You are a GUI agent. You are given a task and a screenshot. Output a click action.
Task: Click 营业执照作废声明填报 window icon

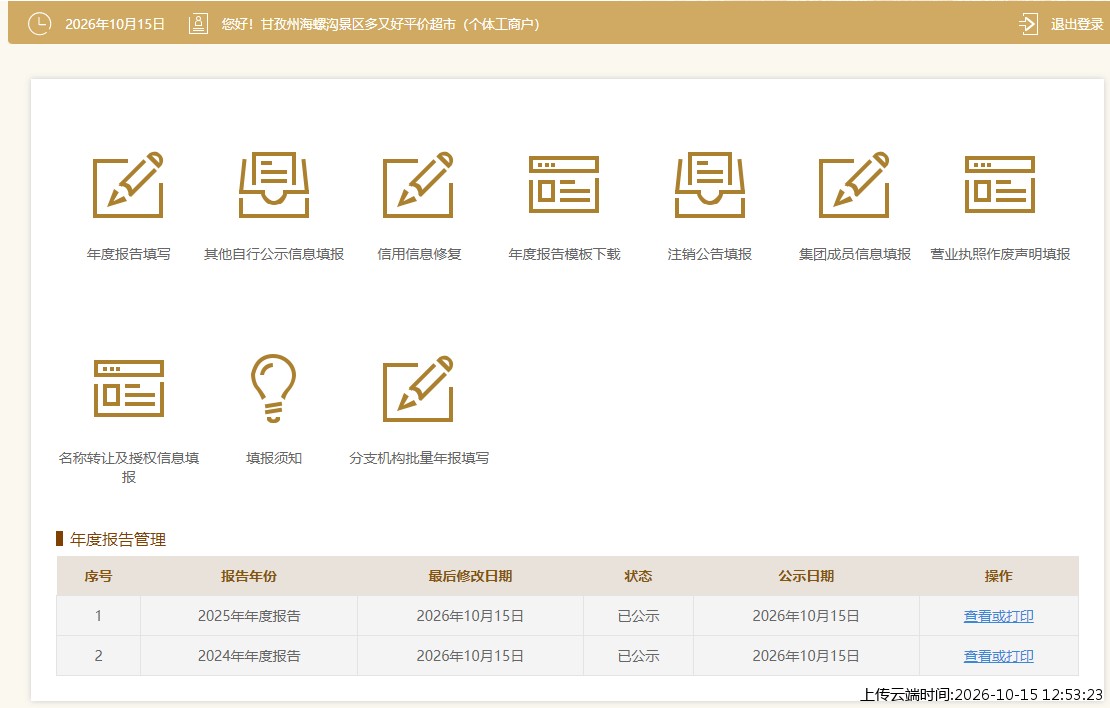click(x=1000, y=184)
